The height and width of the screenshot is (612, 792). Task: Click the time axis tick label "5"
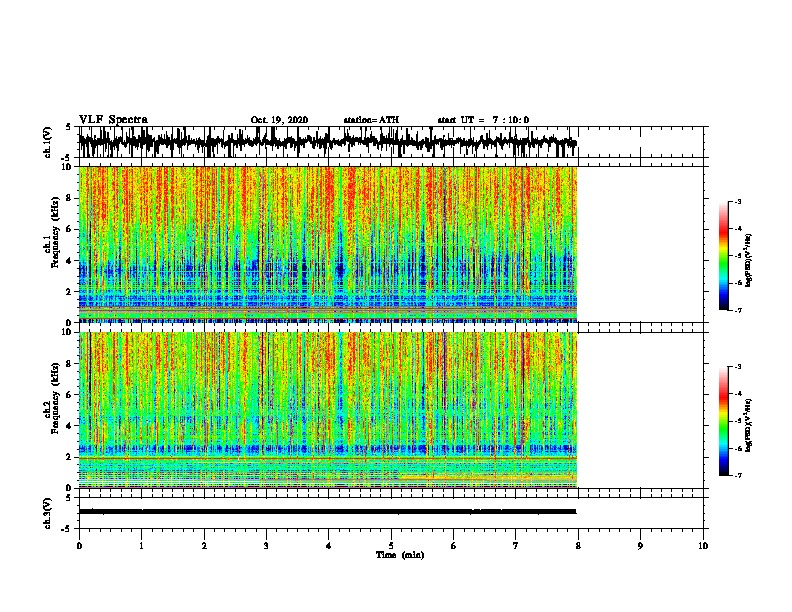click(x=391, y=546)
